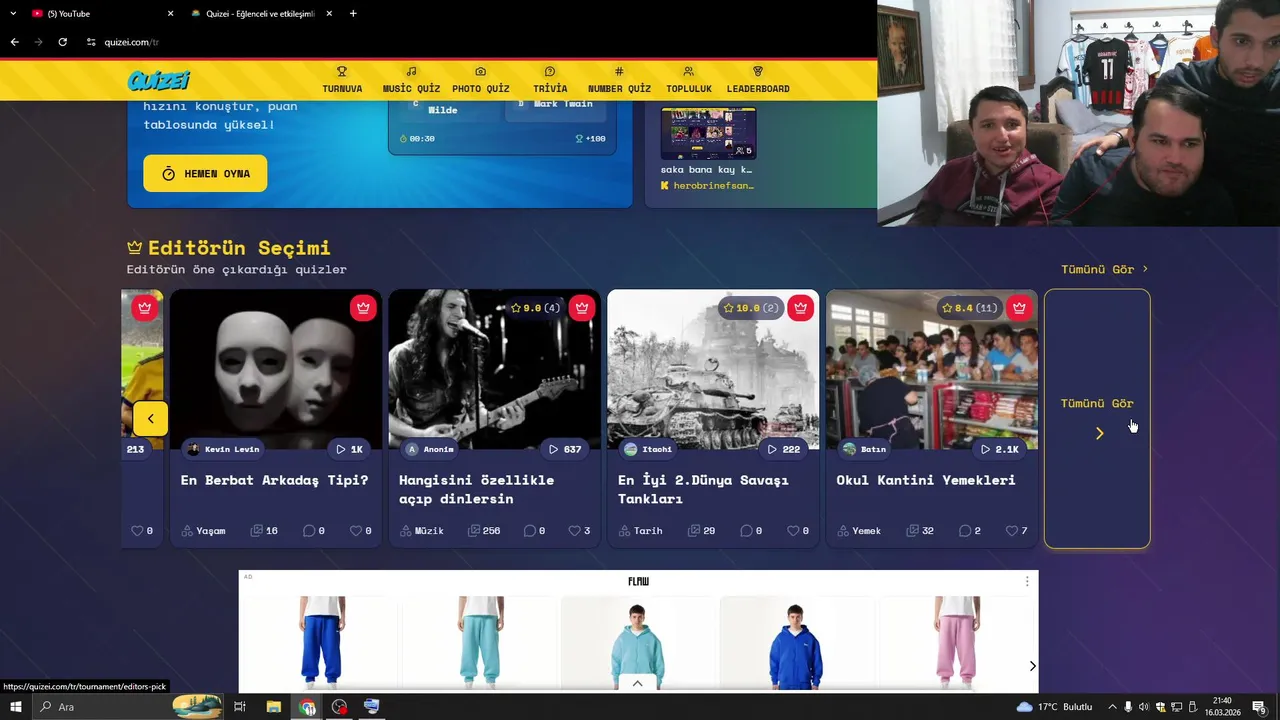Open the Tümünü Gör card at row end
The height and width of the screenshot is (720, 1280).
click(1097, 419)
